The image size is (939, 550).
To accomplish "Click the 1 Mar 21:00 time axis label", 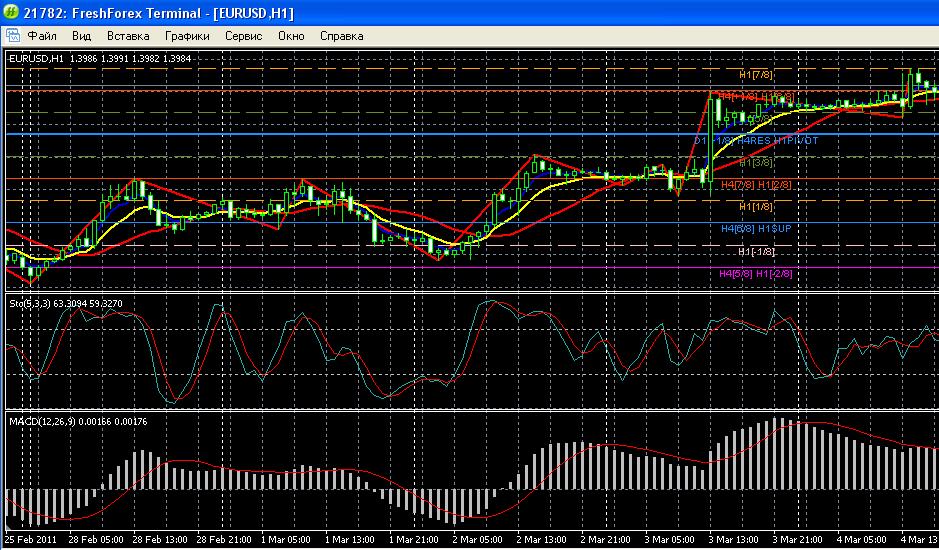I will (x=414, y=539).
